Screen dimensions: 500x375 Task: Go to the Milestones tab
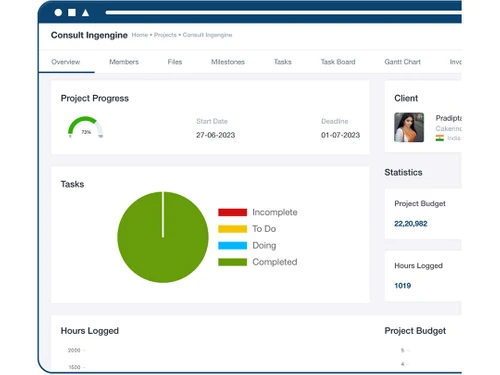pyautogui.click(x=228, y=62)
